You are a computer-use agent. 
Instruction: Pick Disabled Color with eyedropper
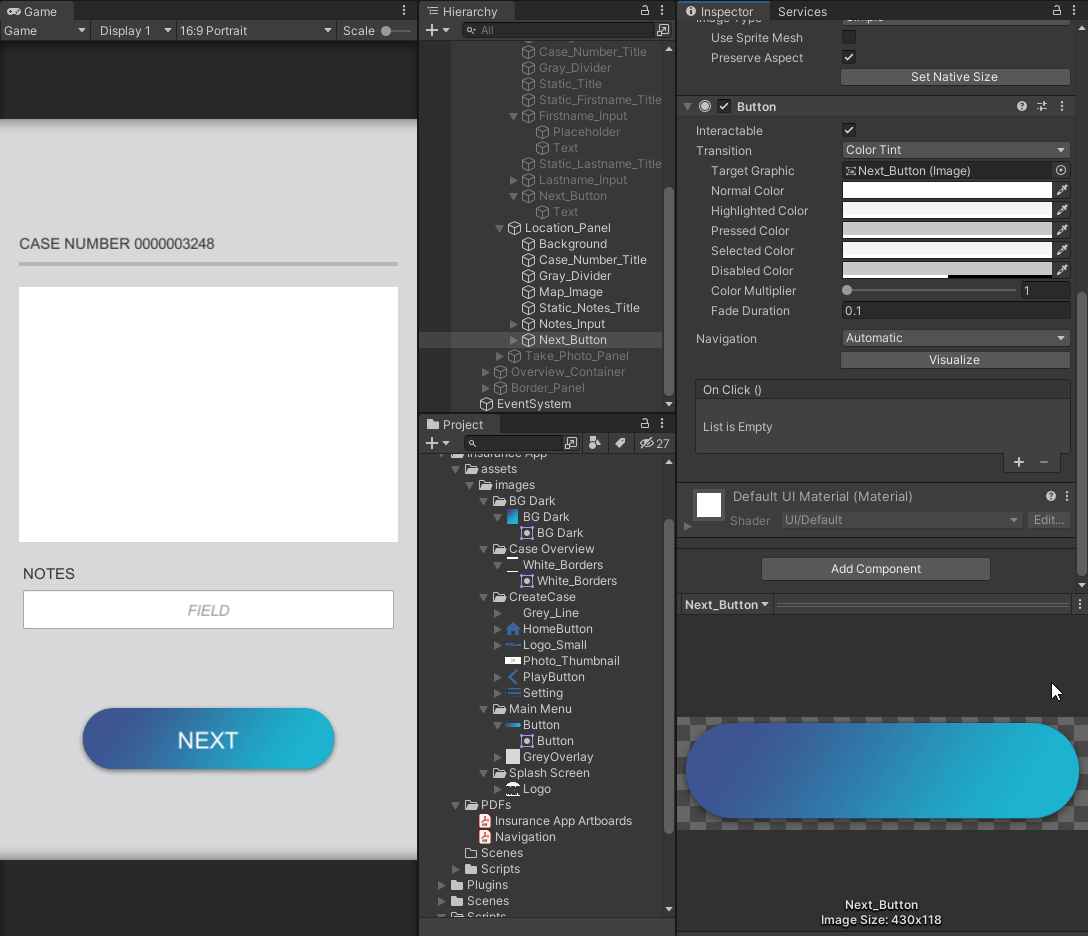(x=1062, y=271)
